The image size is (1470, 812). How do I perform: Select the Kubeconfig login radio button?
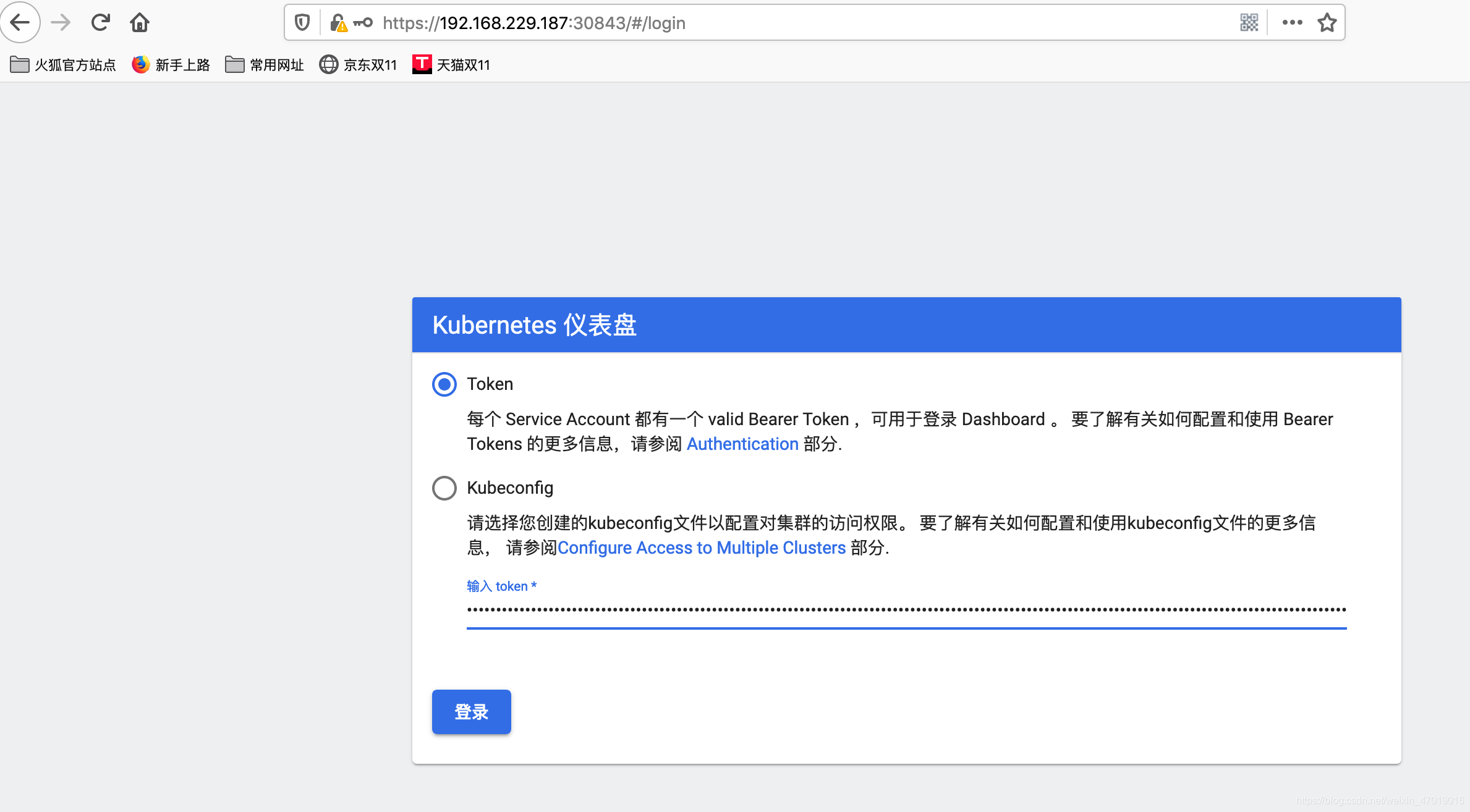click(x=444, y=488)
